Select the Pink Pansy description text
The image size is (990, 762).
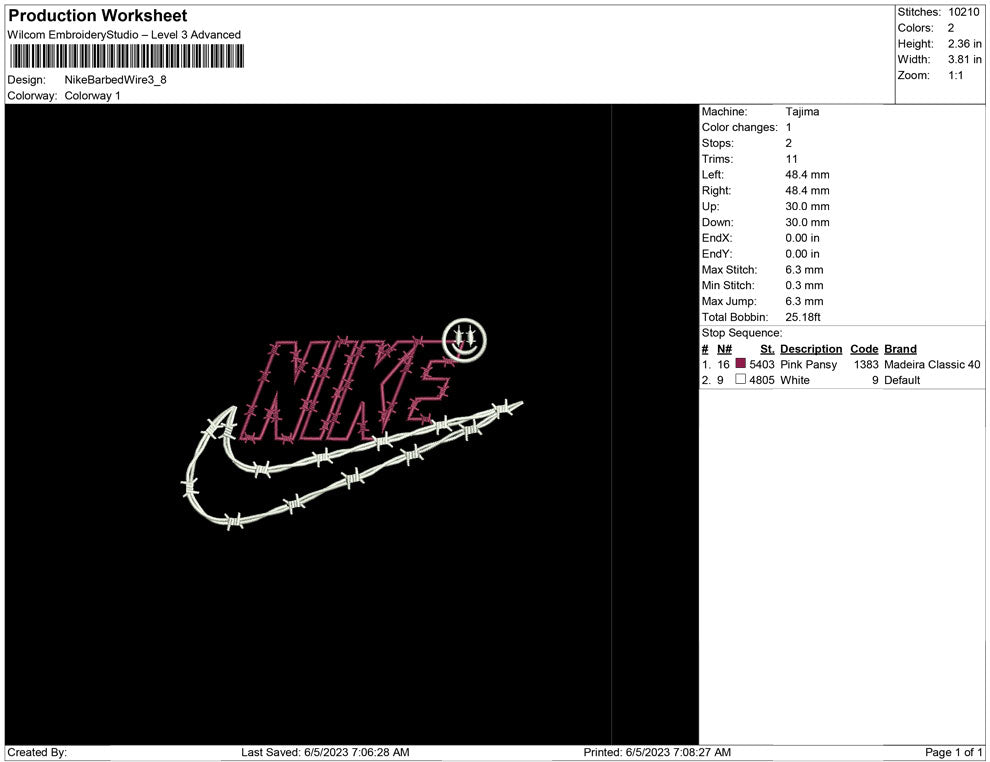click(x=809, y=364)
